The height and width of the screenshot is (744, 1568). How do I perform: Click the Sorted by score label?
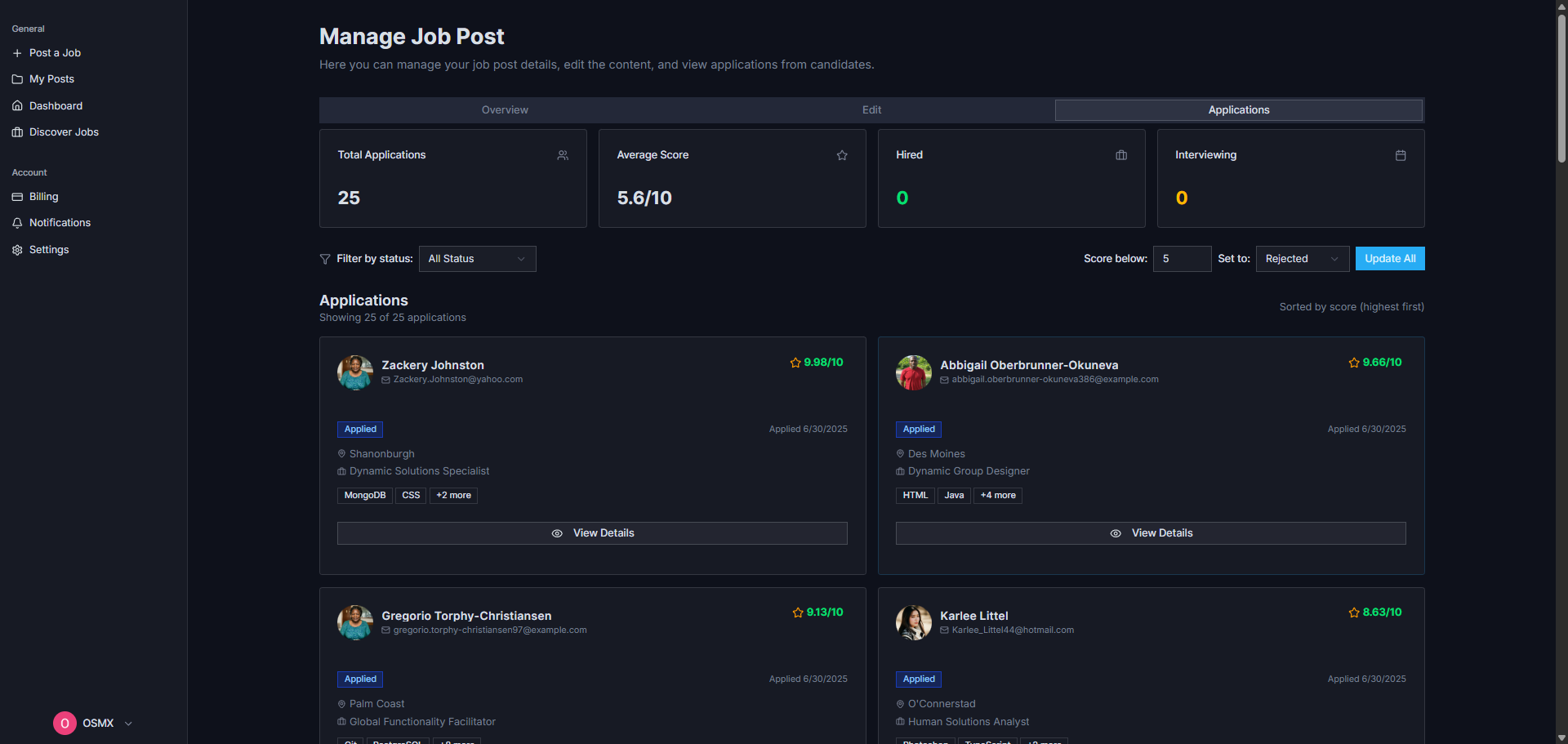pos(1352,307)
